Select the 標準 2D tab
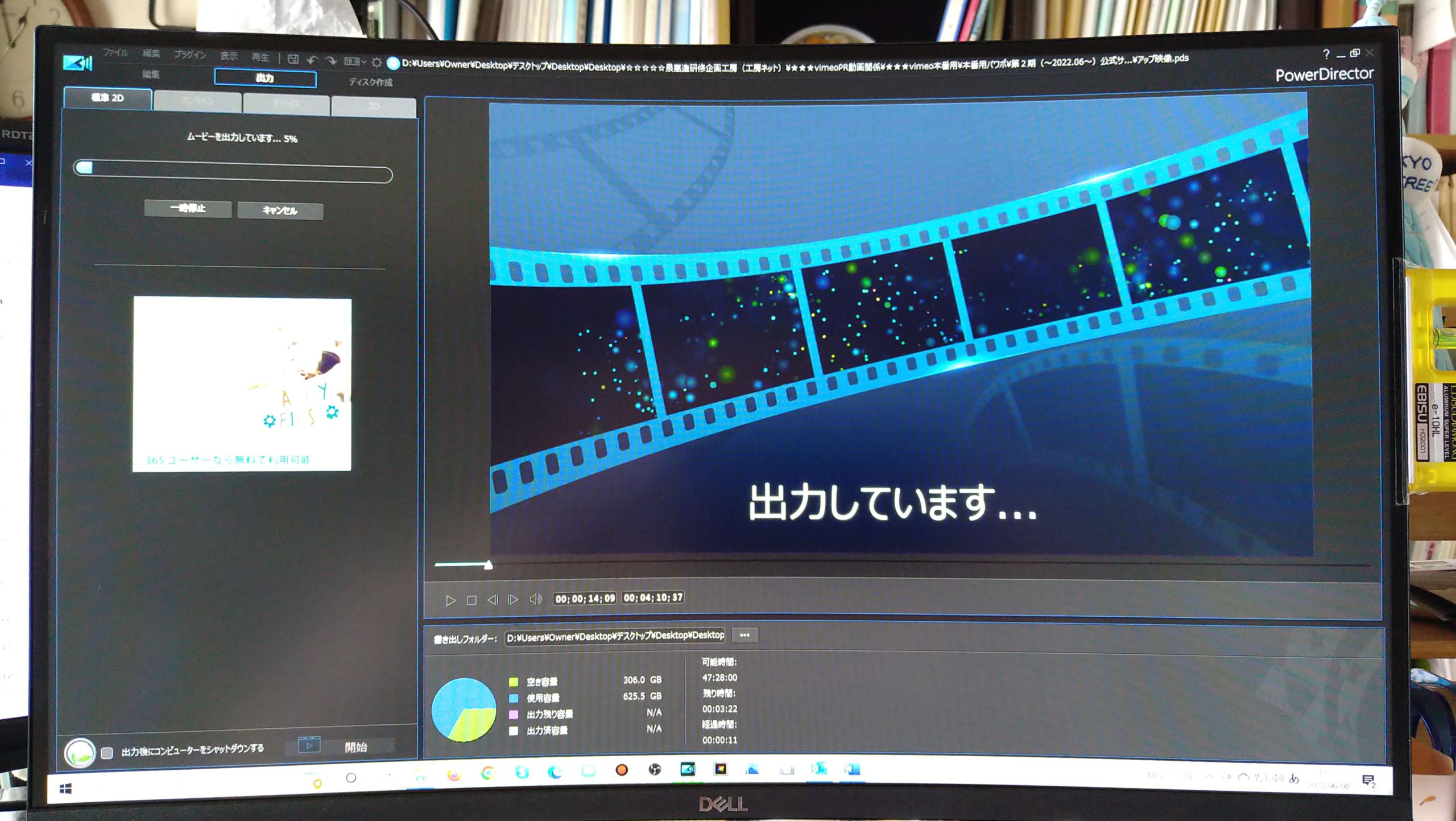This screenshot has width=1456, height=821. (x=107, y=98)
